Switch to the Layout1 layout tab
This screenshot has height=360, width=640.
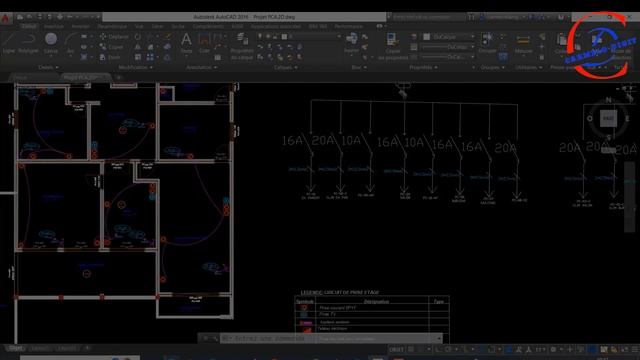40,349
